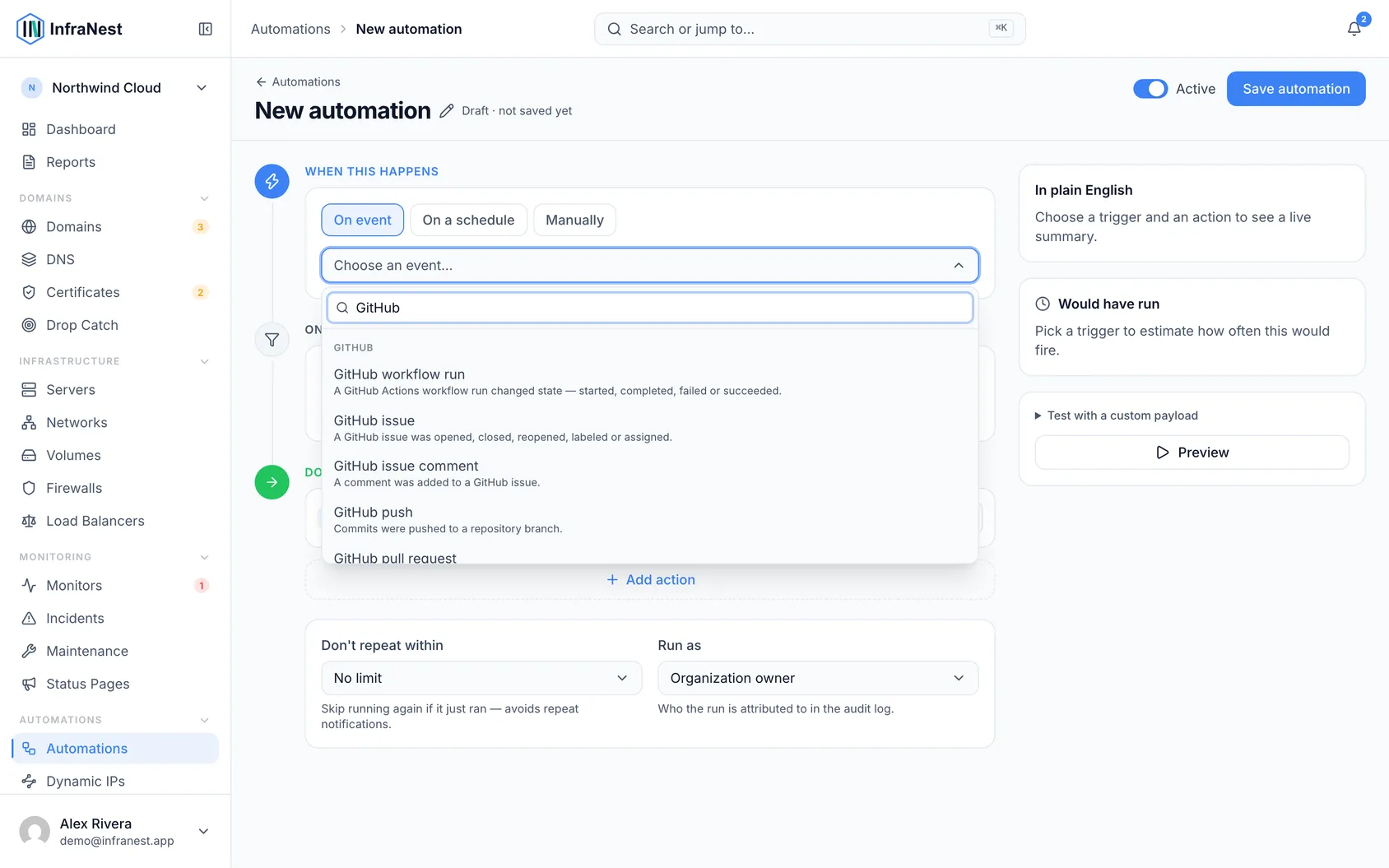Click the funnel filter step icon
The image size is (1389, 868).
point(272,339)
